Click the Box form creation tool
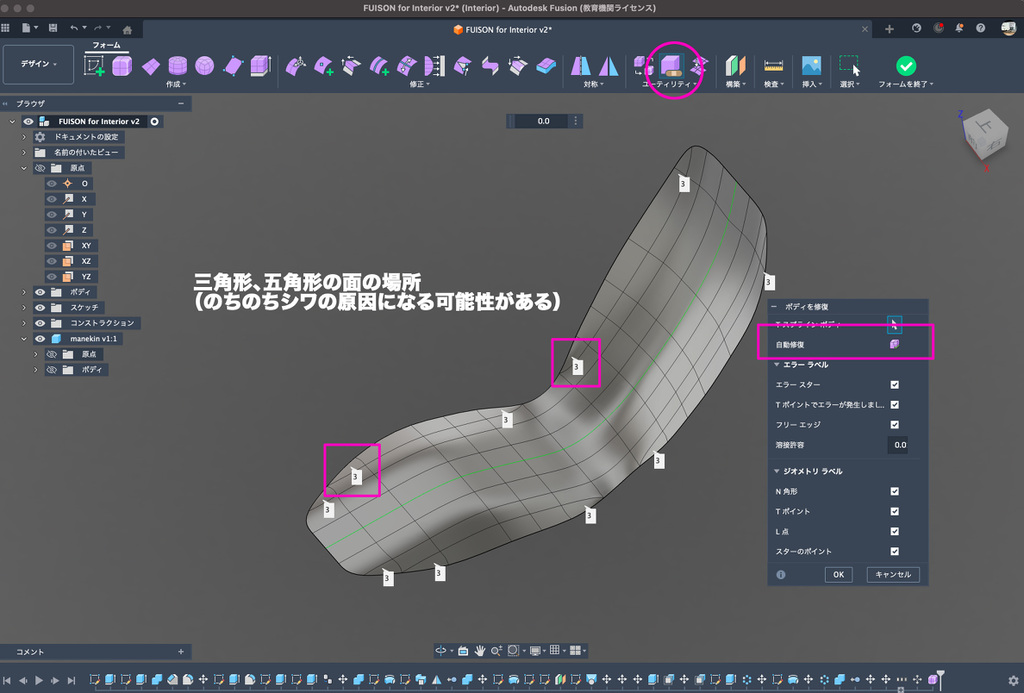This screenshot has width=1024, height=693. coord(122,66)
